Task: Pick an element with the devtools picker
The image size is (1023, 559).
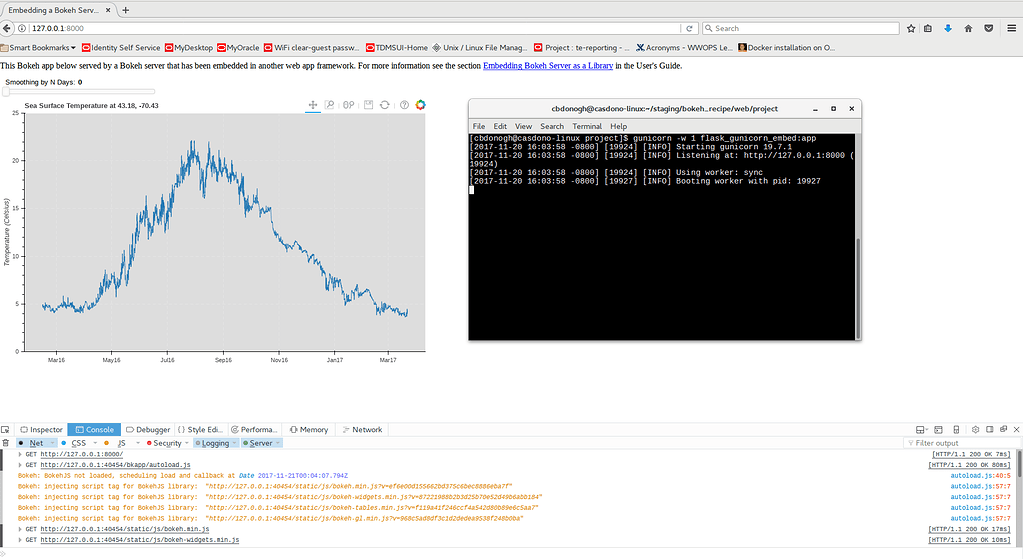Action: tap(5, 430)
